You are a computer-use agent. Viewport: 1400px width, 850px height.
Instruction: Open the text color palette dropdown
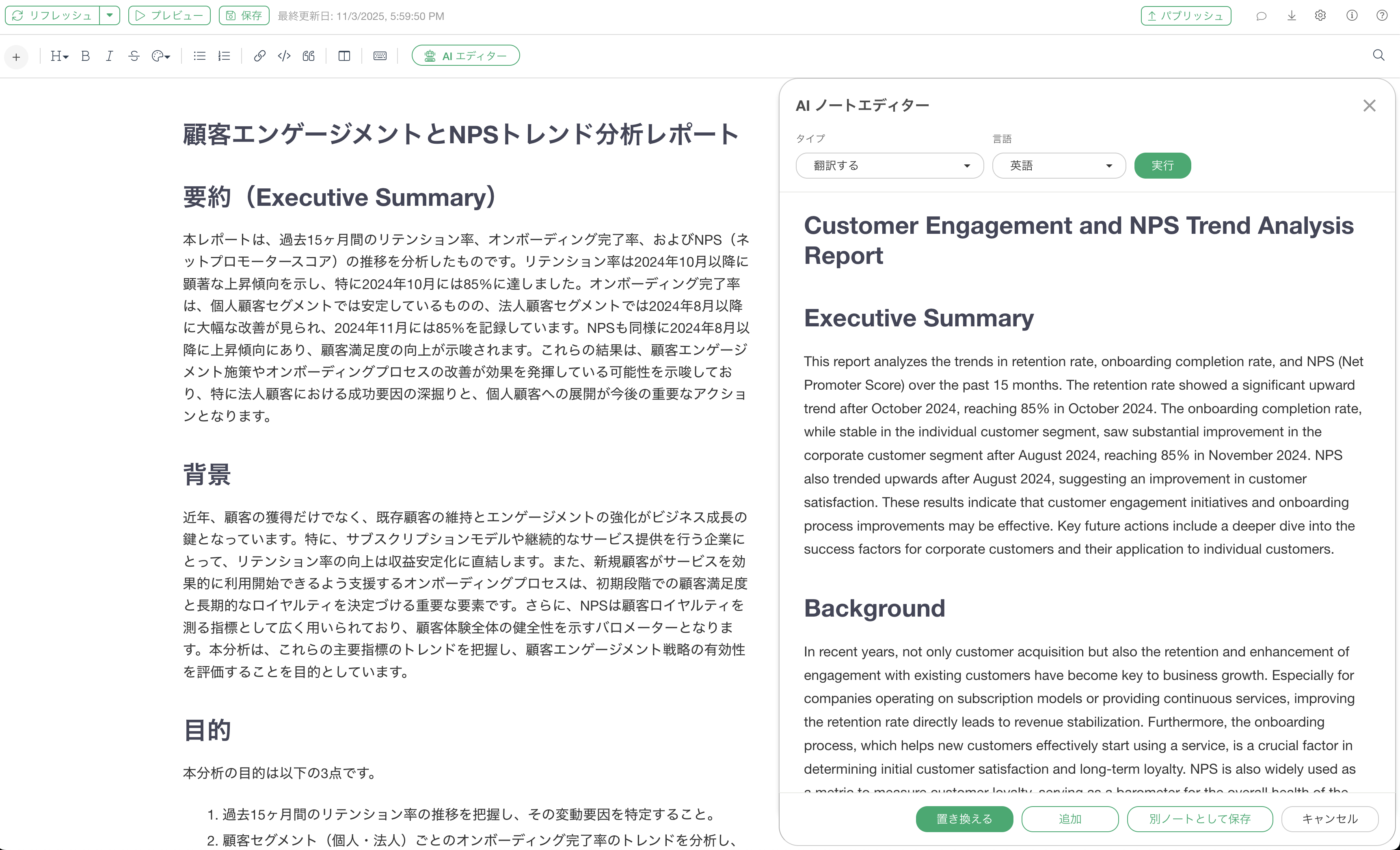[161, 56]
